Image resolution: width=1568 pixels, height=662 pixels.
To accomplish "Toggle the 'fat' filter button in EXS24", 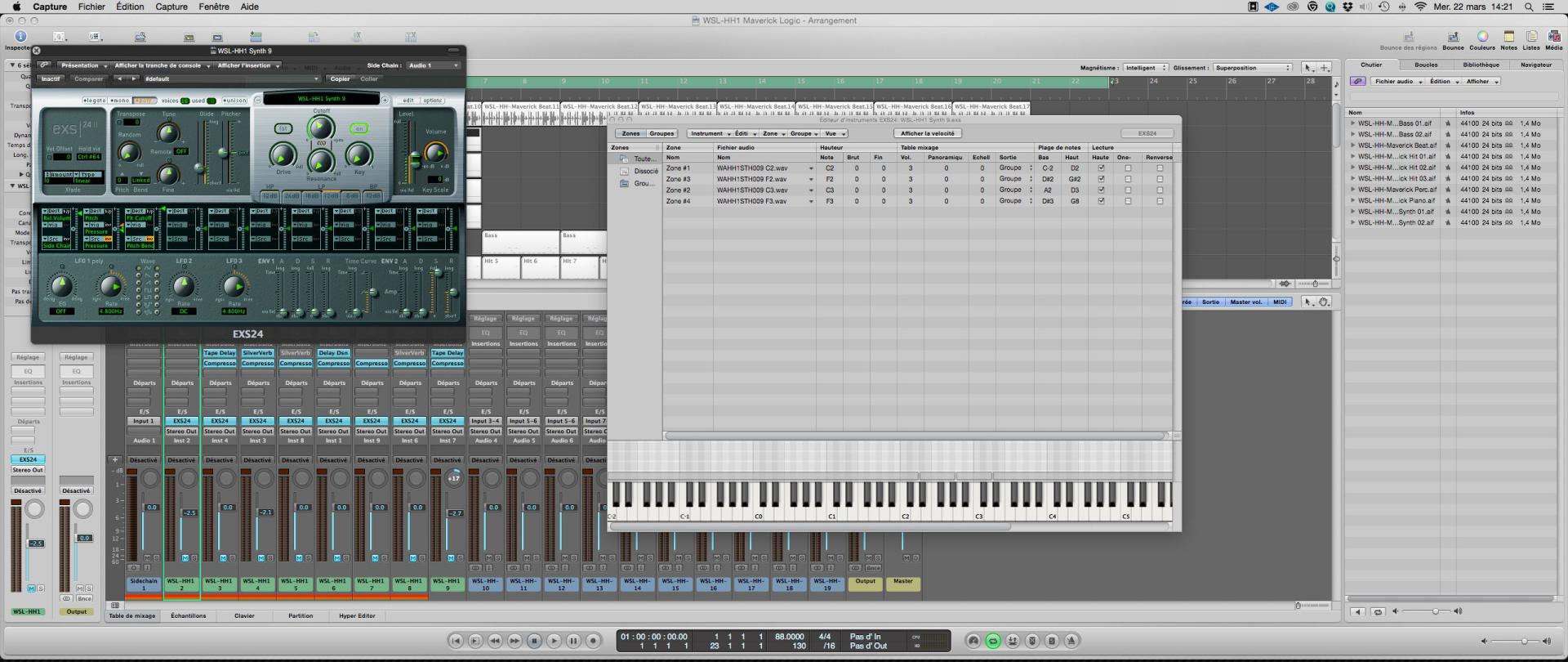I will [x=283, y=128].
